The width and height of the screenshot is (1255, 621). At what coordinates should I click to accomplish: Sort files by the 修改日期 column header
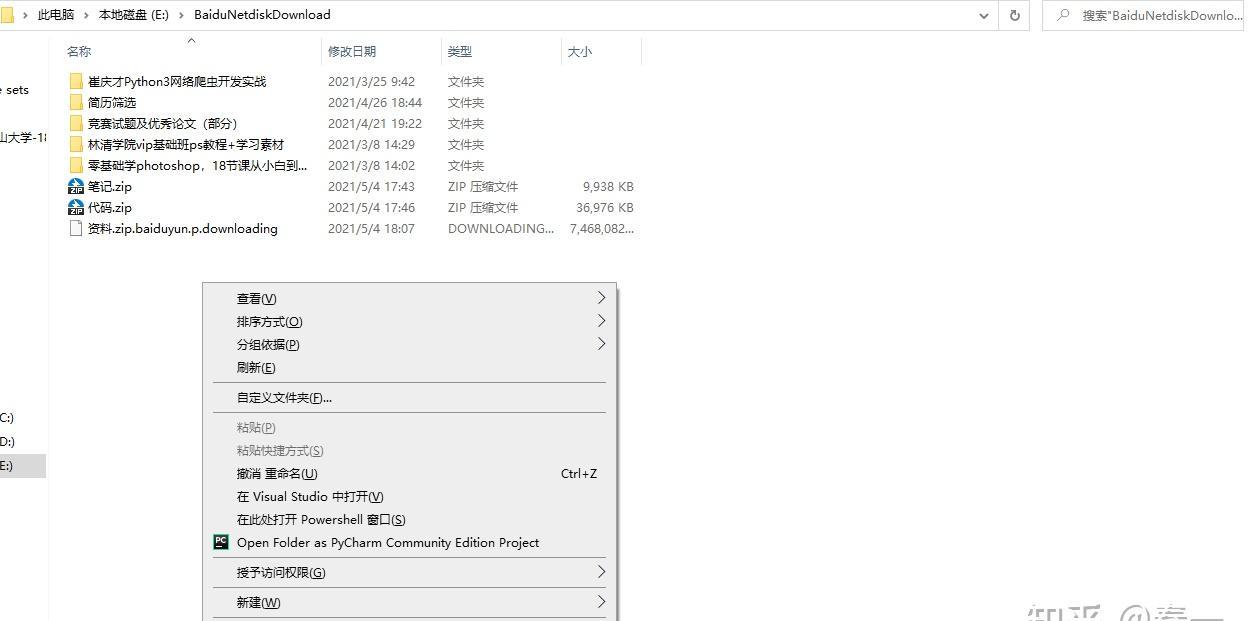click(352, 50)
